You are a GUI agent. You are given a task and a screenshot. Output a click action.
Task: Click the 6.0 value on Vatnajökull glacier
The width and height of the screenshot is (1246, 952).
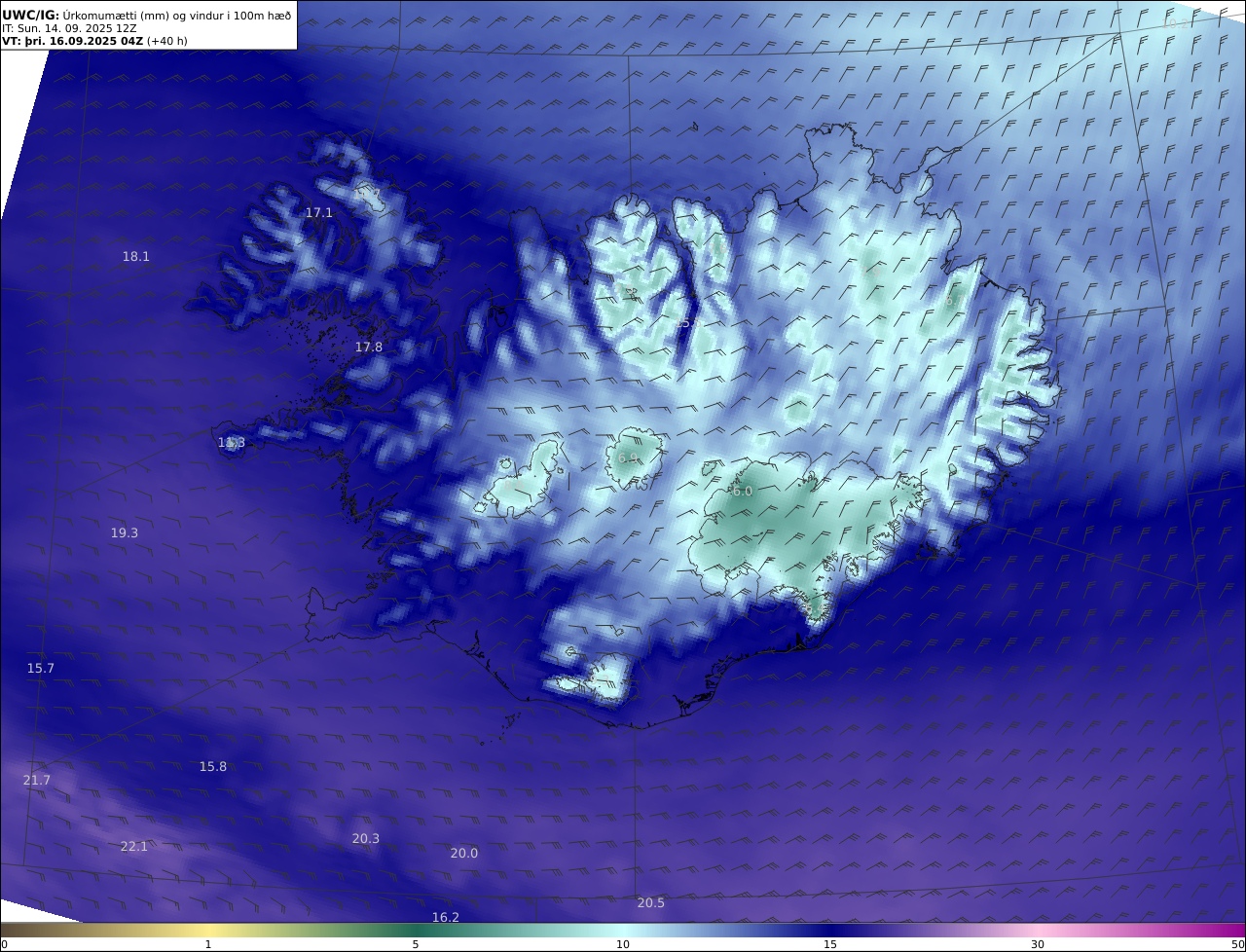743,492
